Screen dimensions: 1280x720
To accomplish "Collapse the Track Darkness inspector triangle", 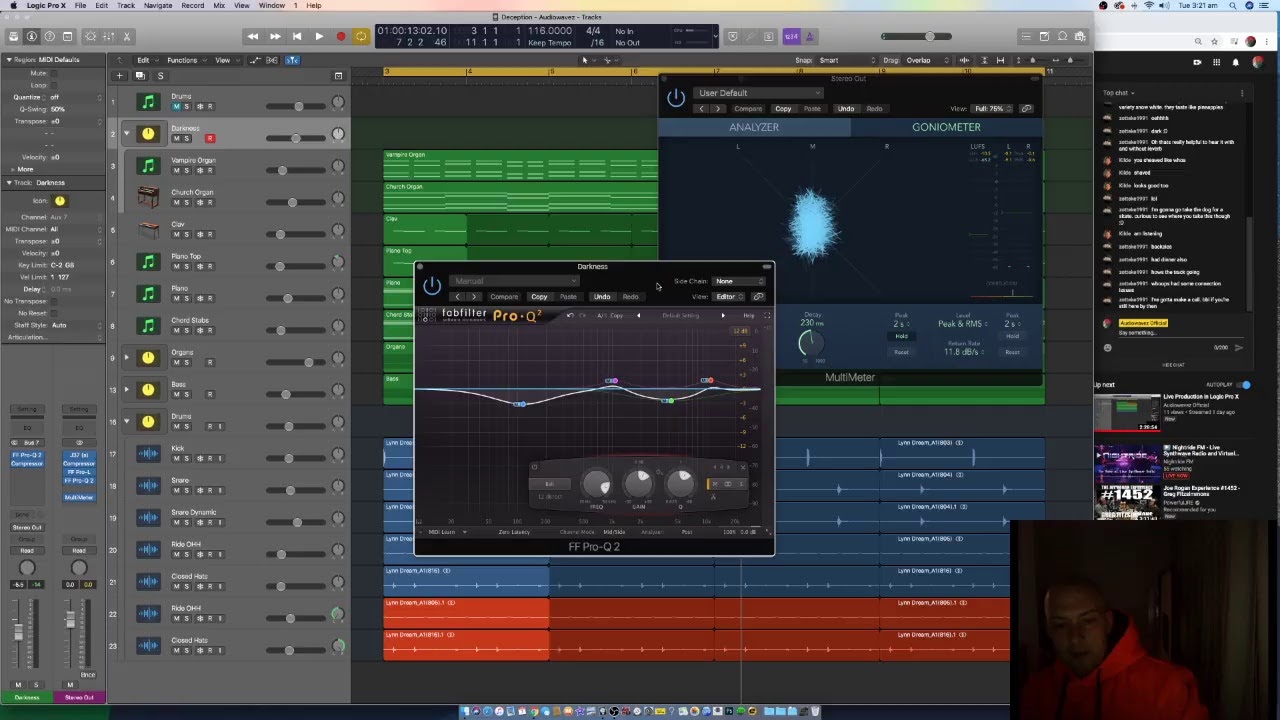I will (8, 183).
